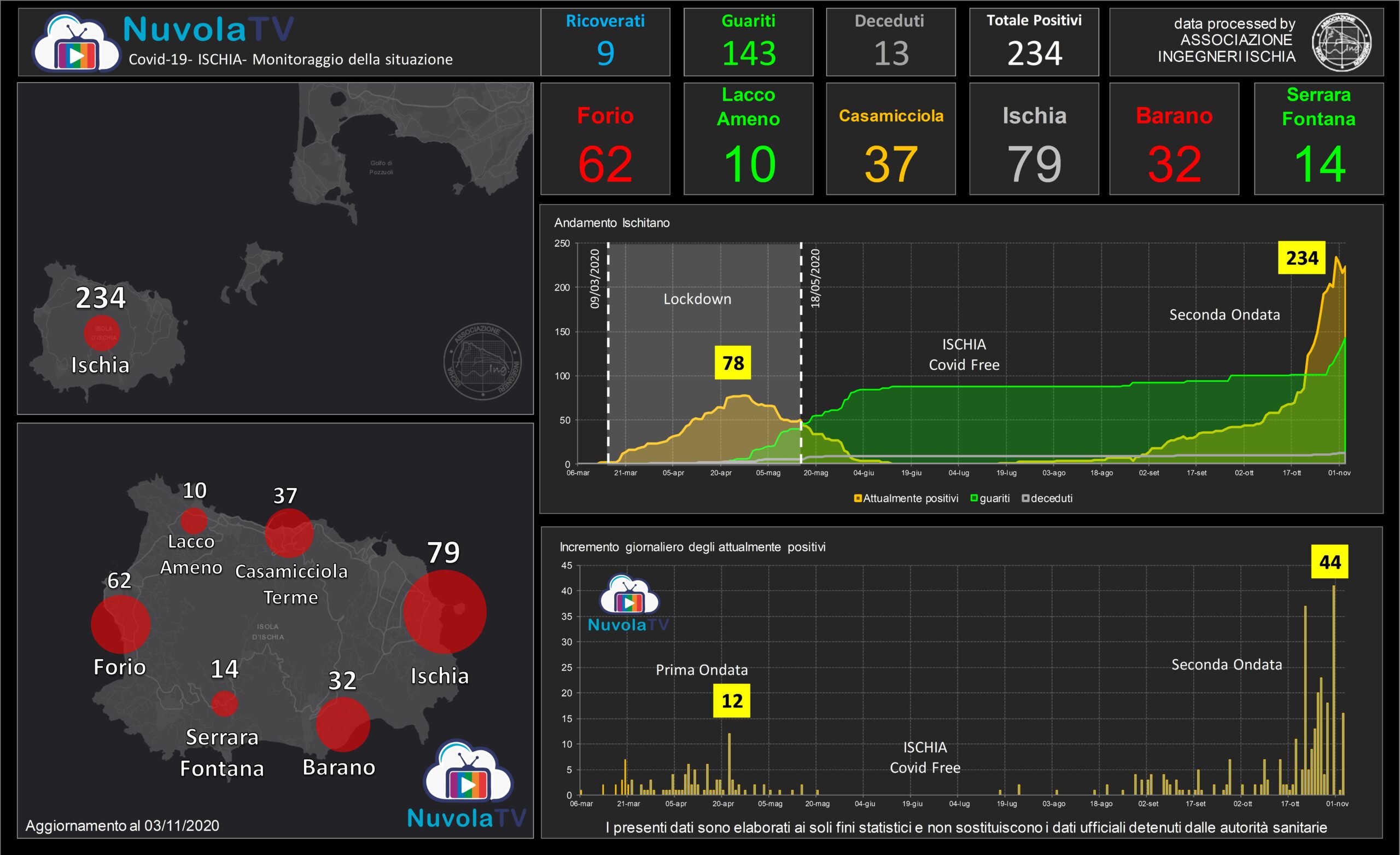This screenshot has width=1400, height=855.
Task: Toggle the deceduti legend entry
Action: [1025, 498]
